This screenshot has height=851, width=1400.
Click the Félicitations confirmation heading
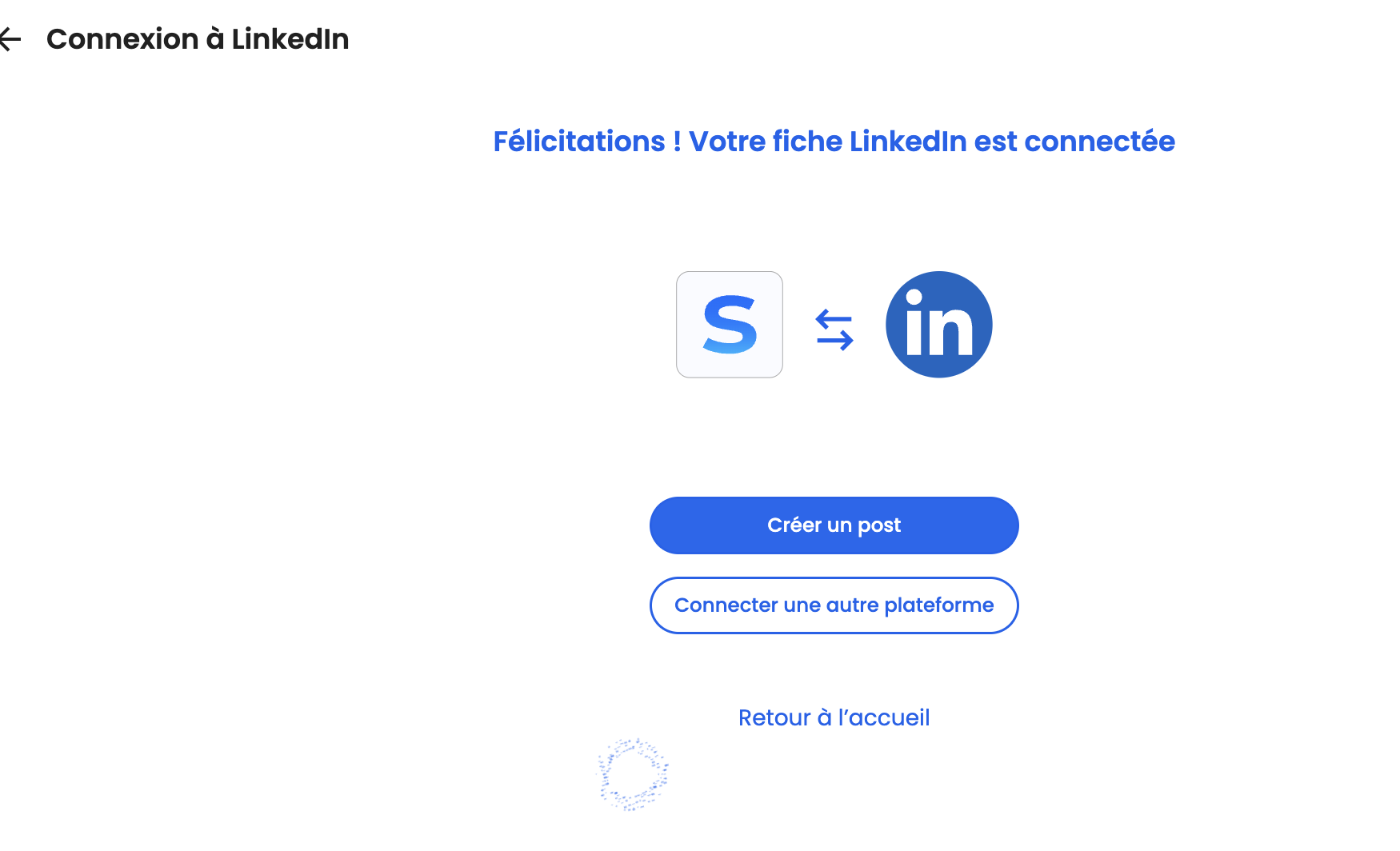tap(834, 142)
